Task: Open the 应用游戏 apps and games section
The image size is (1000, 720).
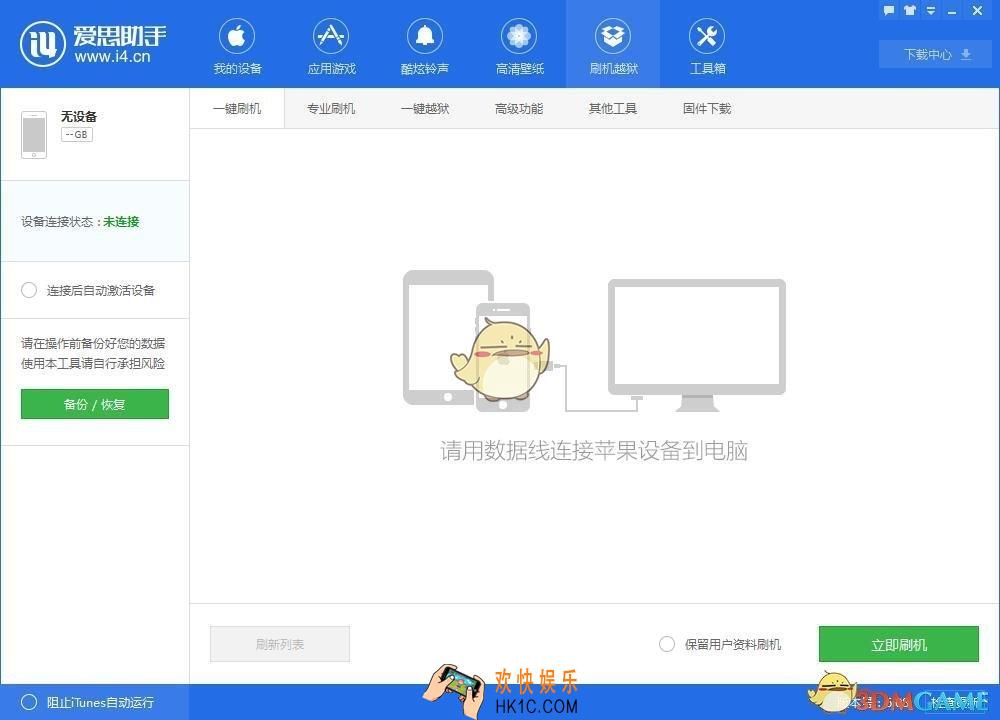Action: click(x=331, y=47)
